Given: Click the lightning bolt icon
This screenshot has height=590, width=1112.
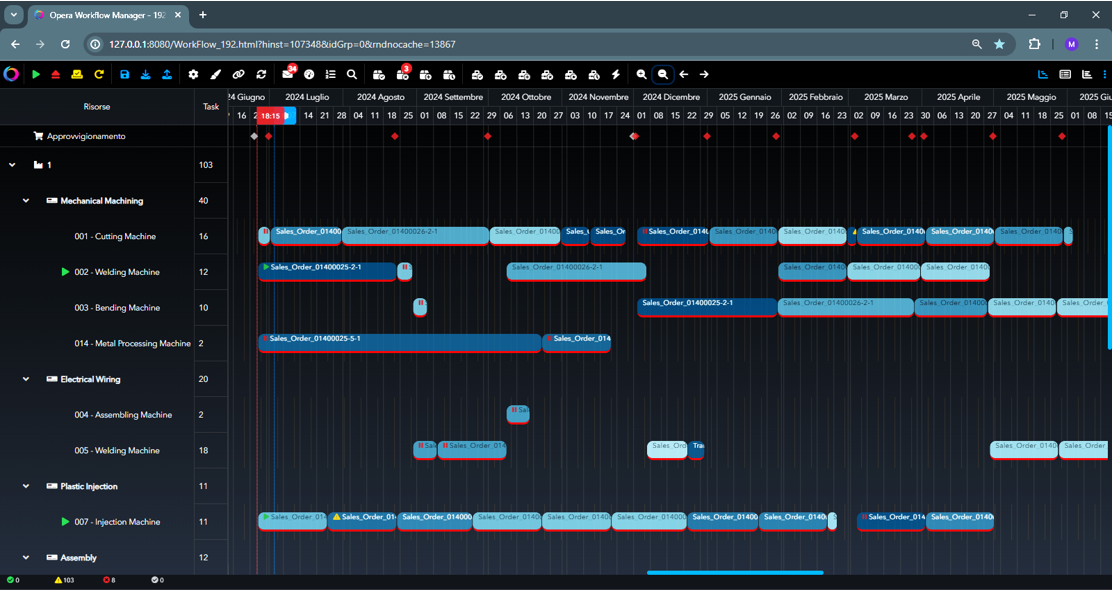Looking at the screenshot, I should click(x=616, y=75).
